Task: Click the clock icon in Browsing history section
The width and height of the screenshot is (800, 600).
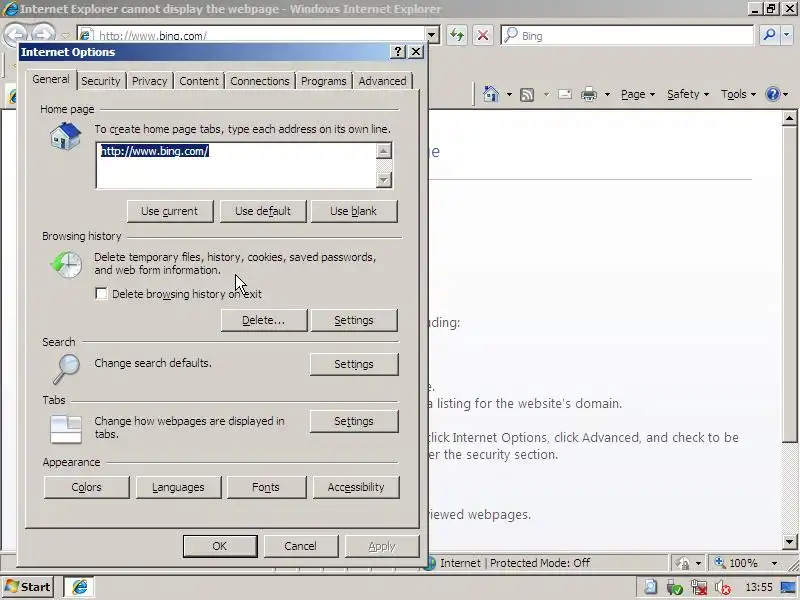Action: click(x=66, y=264)
